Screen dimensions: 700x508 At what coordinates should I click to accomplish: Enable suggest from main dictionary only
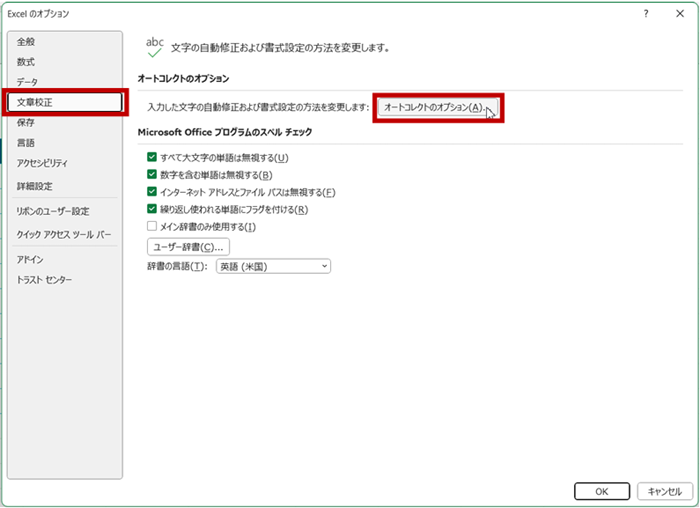tap(152, 226)
